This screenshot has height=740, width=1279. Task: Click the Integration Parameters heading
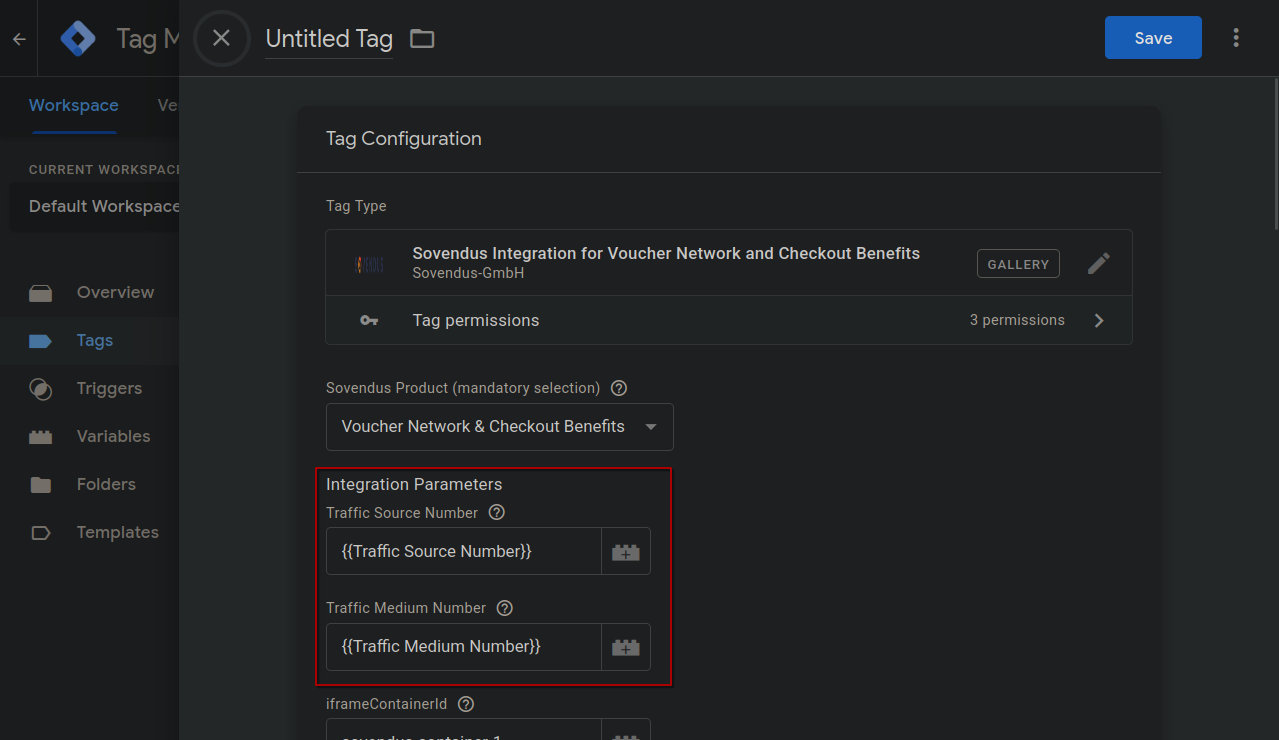point(414,485)
